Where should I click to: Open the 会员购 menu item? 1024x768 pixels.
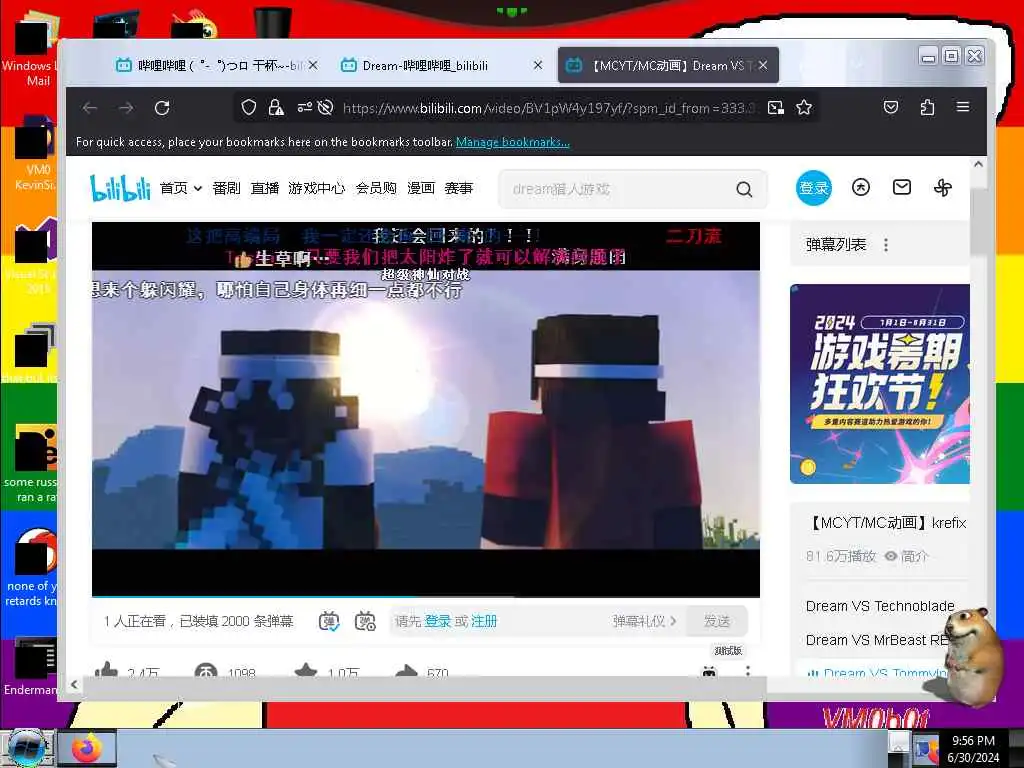376,188
